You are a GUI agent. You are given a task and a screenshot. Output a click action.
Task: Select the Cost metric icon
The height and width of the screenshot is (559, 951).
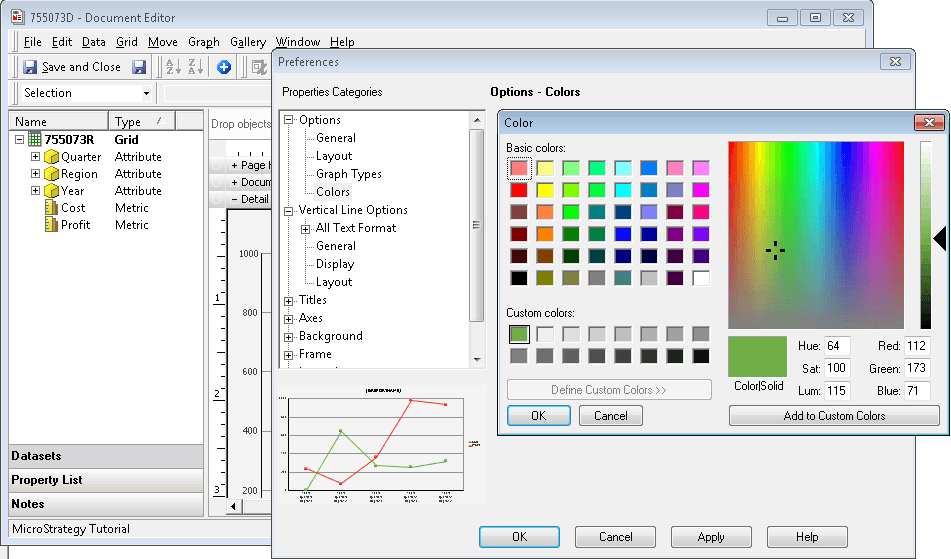click(x=52, y=208)
